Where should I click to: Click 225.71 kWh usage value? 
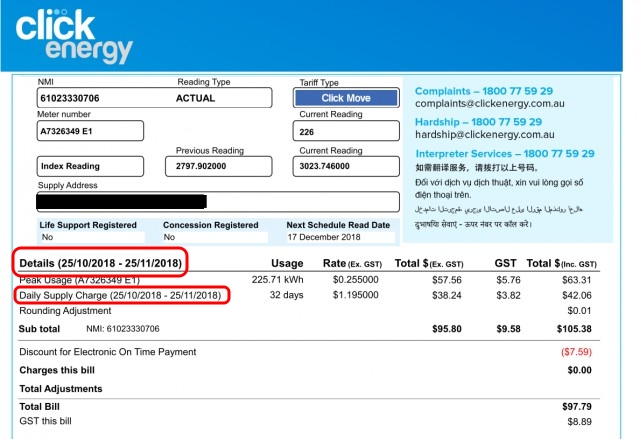[x=278, y=280]
